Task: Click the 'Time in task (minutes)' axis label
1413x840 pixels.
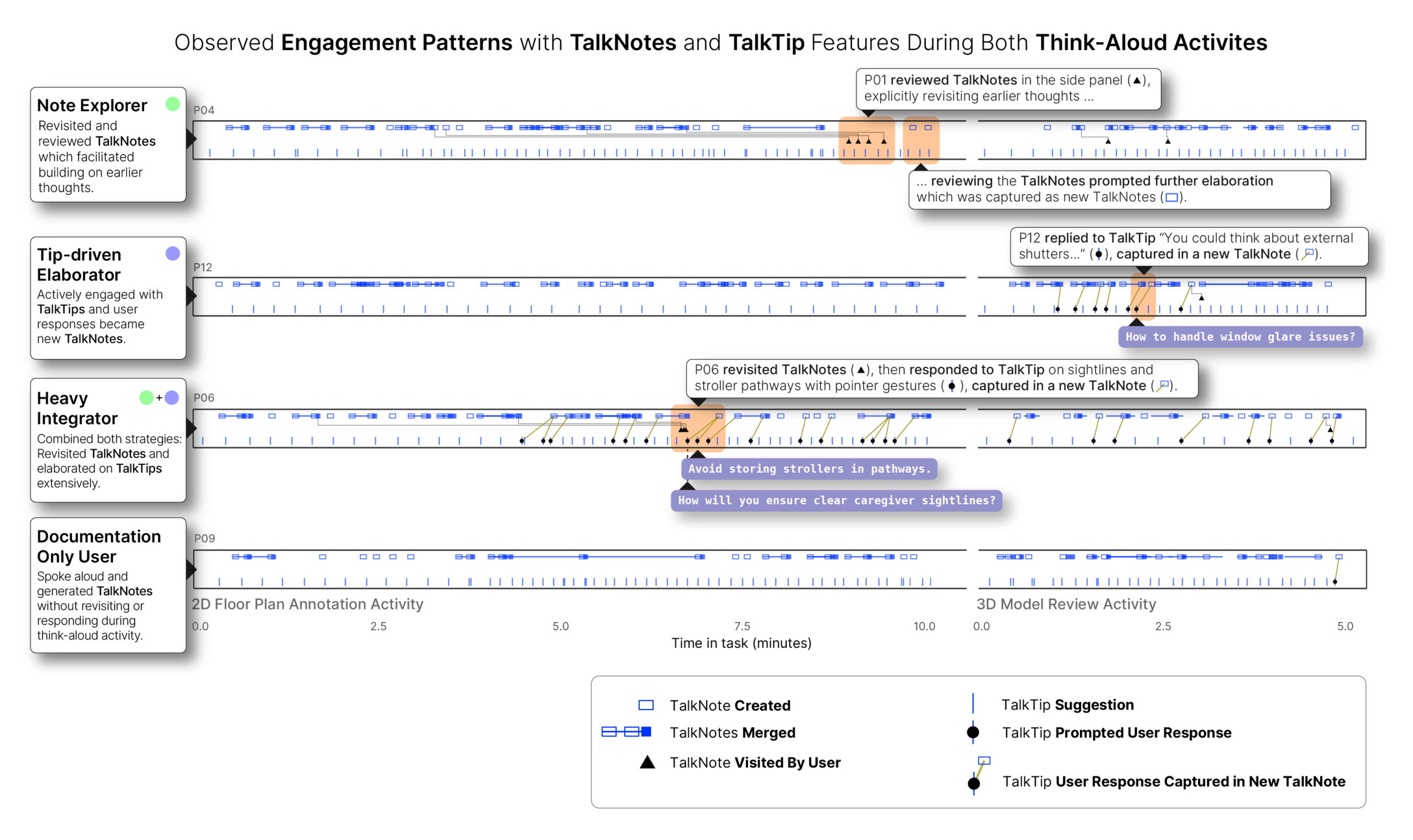Action: click(x=741, y=643)
